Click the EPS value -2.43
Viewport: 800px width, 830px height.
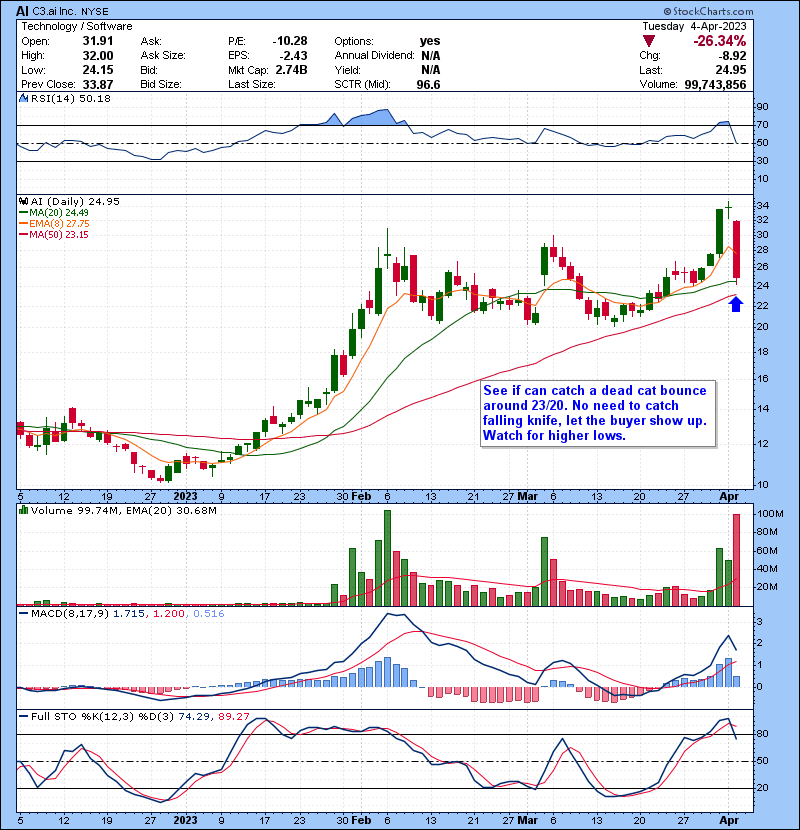click(294, 56)
